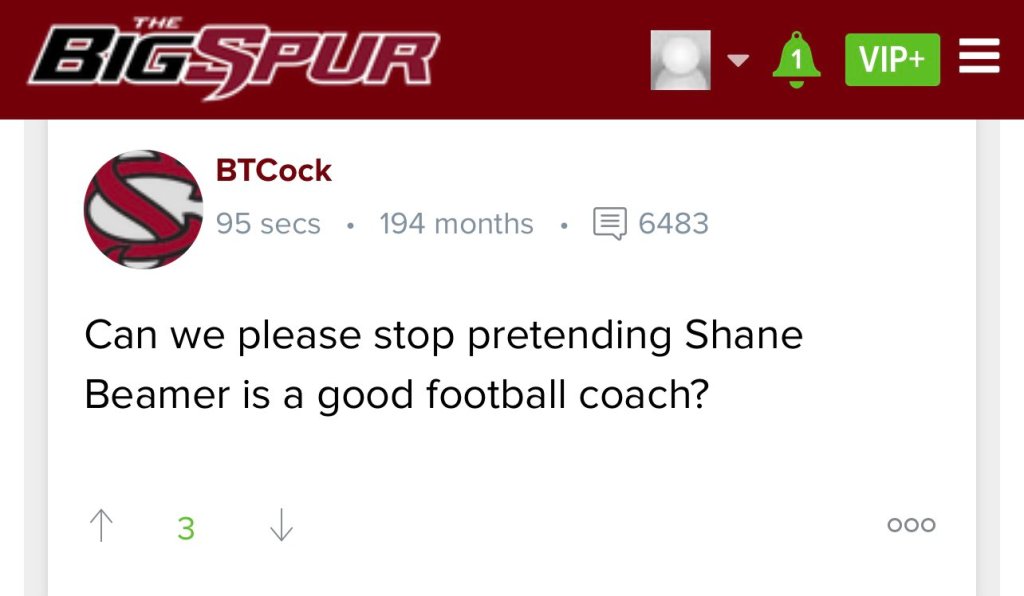
Task: Click the green vote score 3
Action: [x=186, y=528]
